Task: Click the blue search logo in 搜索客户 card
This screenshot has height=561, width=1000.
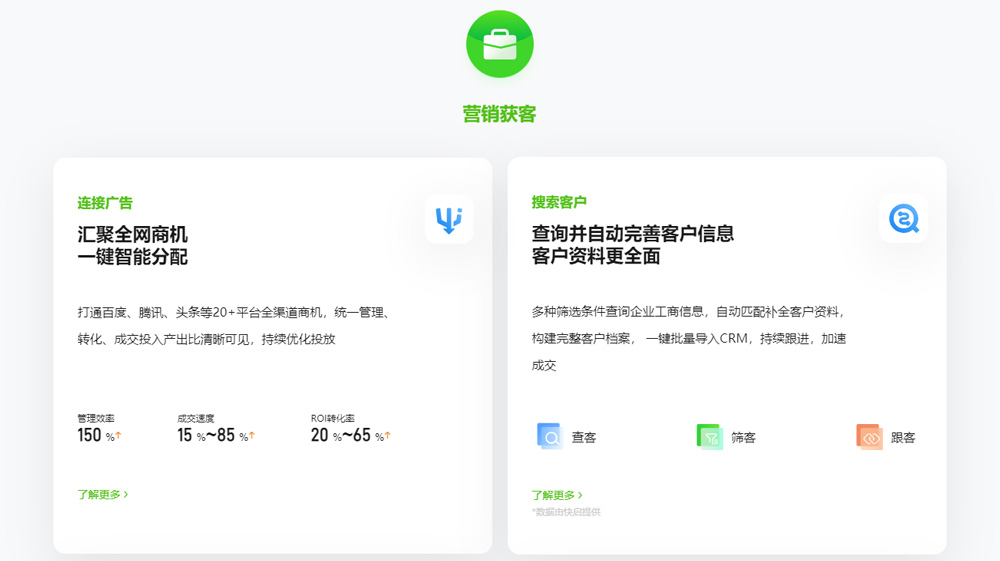Action: 903,219
